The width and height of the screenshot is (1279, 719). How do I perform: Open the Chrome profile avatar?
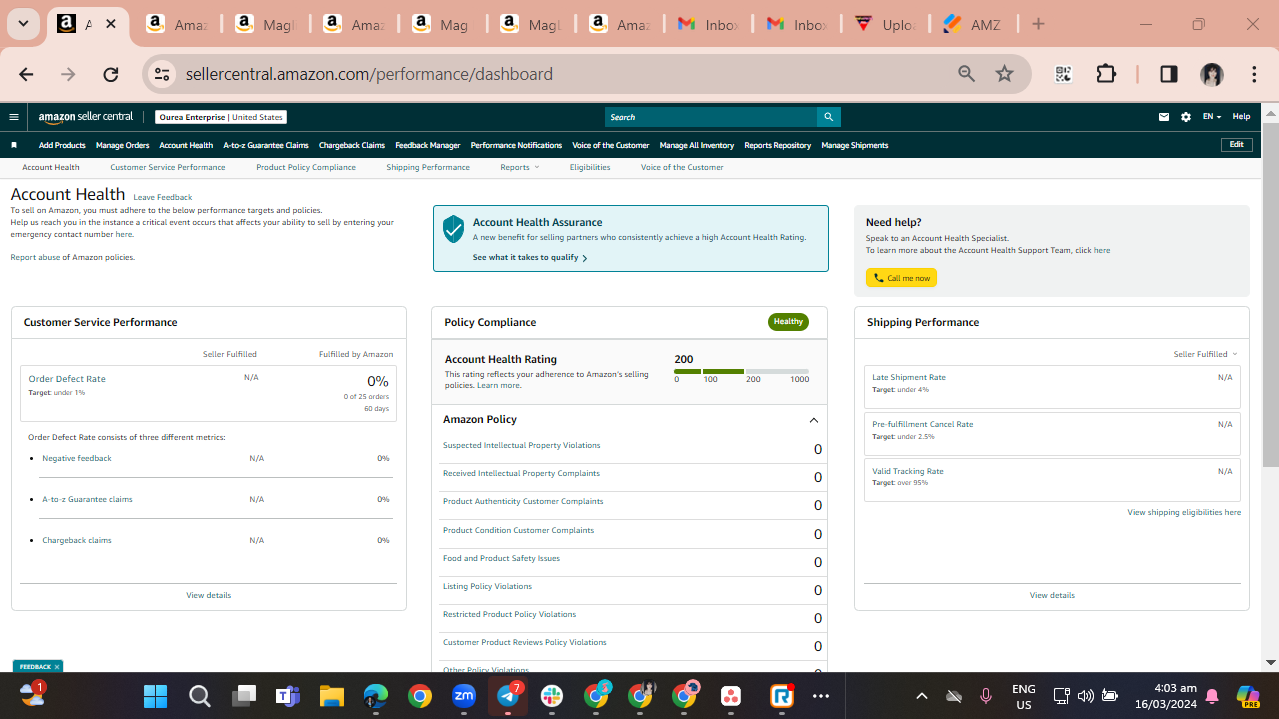[x=1212, y=74]
